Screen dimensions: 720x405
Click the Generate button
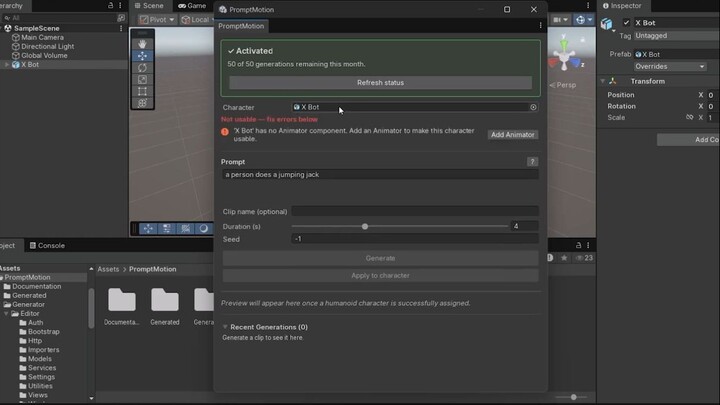click(x=380, y=258)
